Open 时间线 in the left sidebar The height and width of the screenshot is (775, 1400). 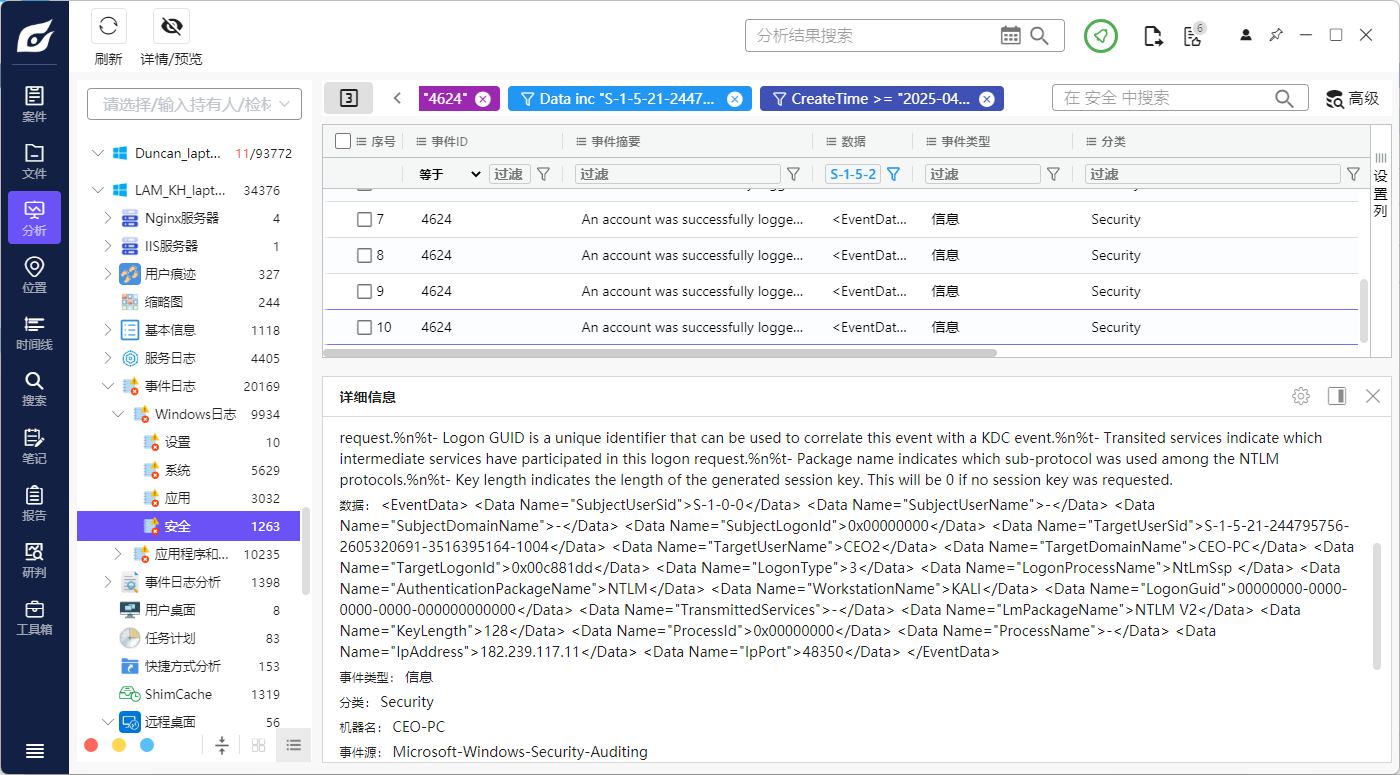pyautogui.click(x=34, y=332)
